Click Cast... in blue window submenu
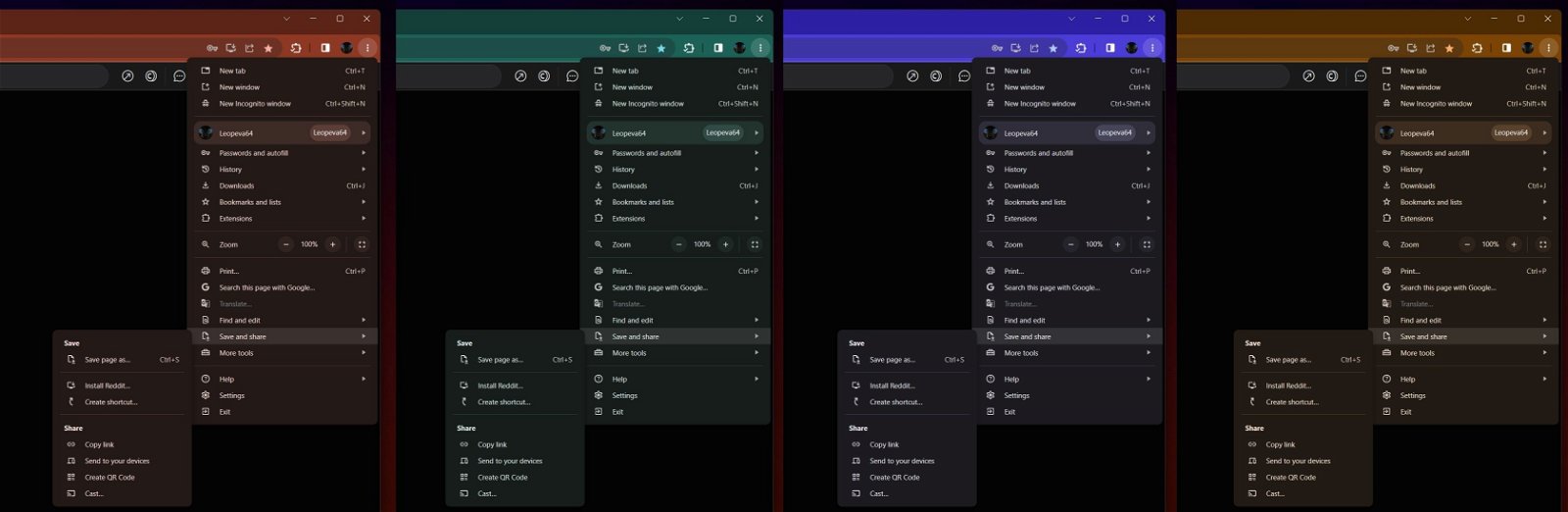The image size is (1568, 512). [906, 493]
